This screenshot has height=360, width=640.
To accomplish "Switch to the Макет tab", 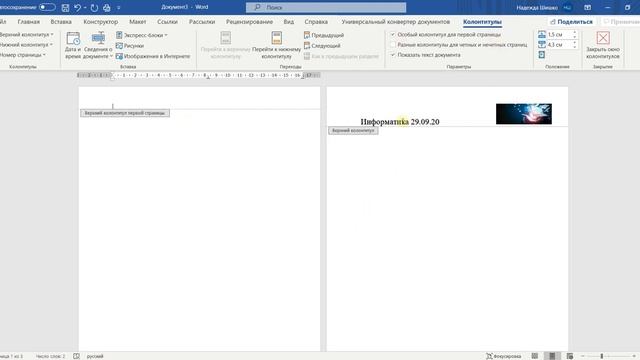I will tap(138, 22).
